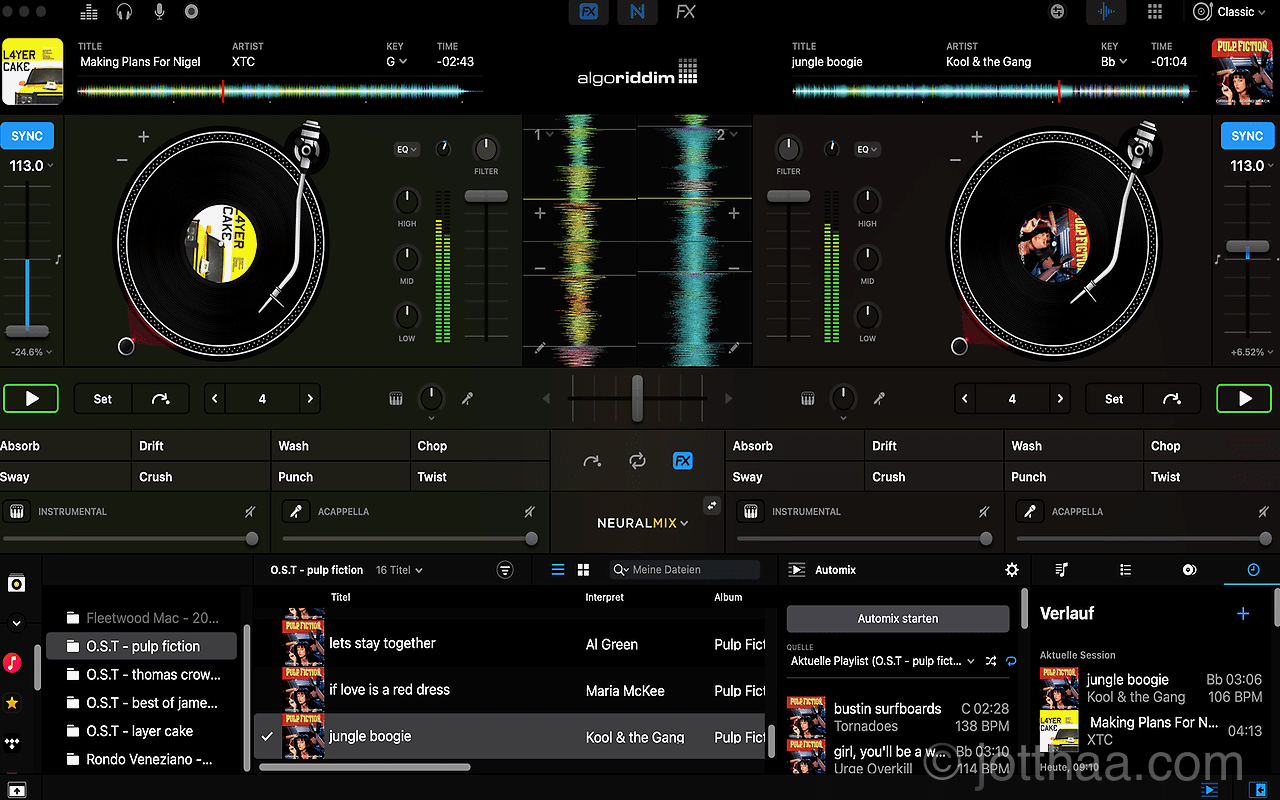Click the pencil edit icon under waveform 2

734,348
